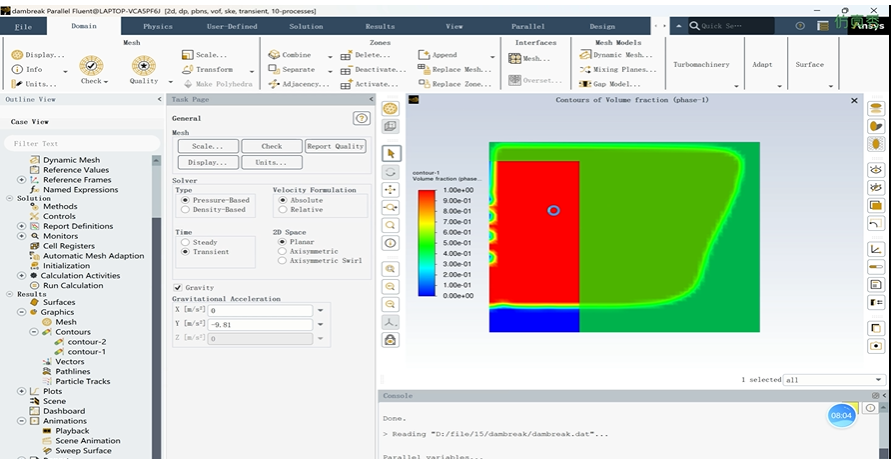This screenshot has width=891, height=459.
Task: Click the probe info tool
Action: pyautogui.click(x=390, y=243)
